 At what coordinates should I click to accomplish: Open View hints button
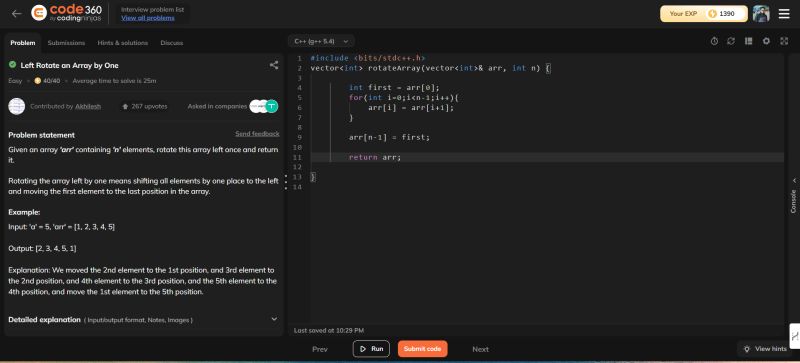(765, 349)
